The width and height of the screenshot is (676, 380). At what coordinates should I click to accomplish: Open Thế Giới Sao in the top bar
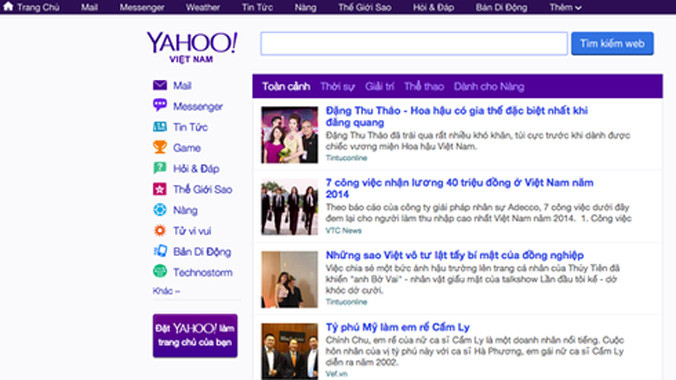click(365, 7)
